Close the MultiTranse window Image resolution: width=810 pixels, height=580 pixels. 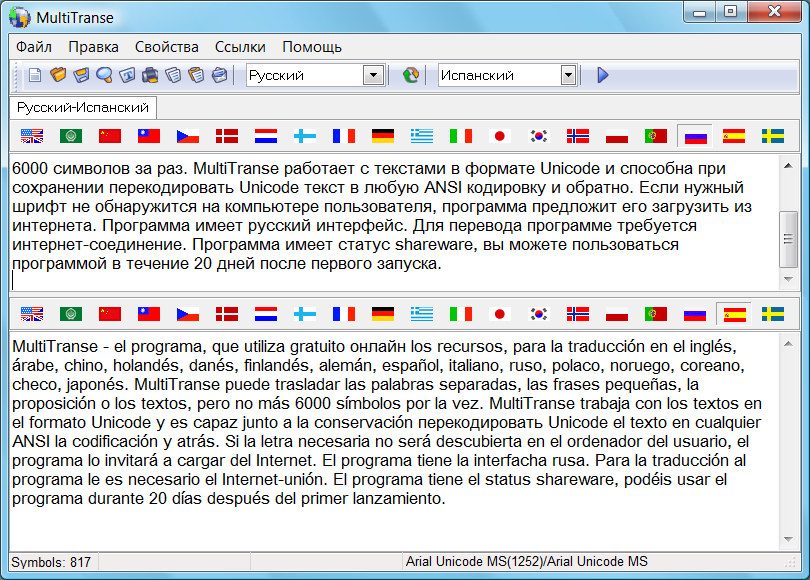[x=774, y=12]
